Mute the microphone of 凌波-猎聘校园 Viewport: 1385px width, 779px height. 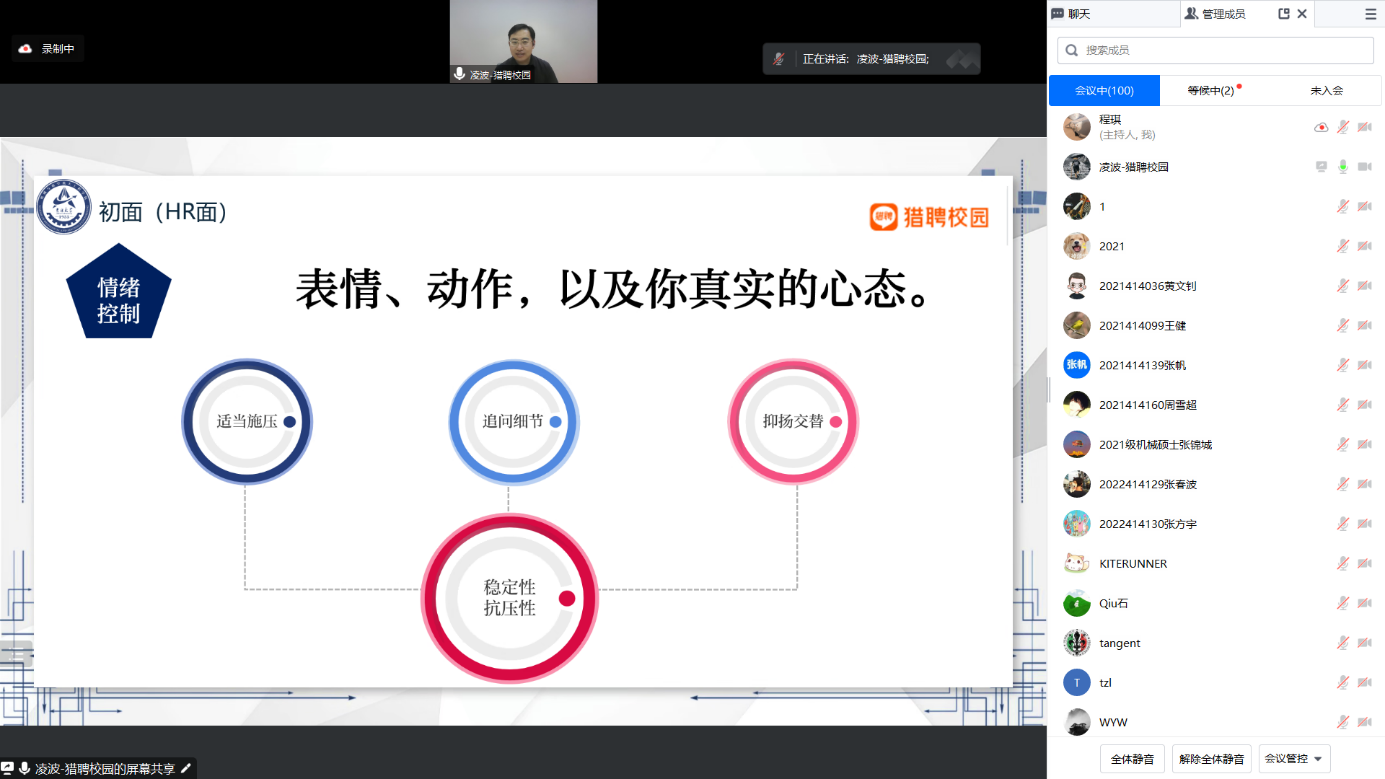tap(1343, 167)
